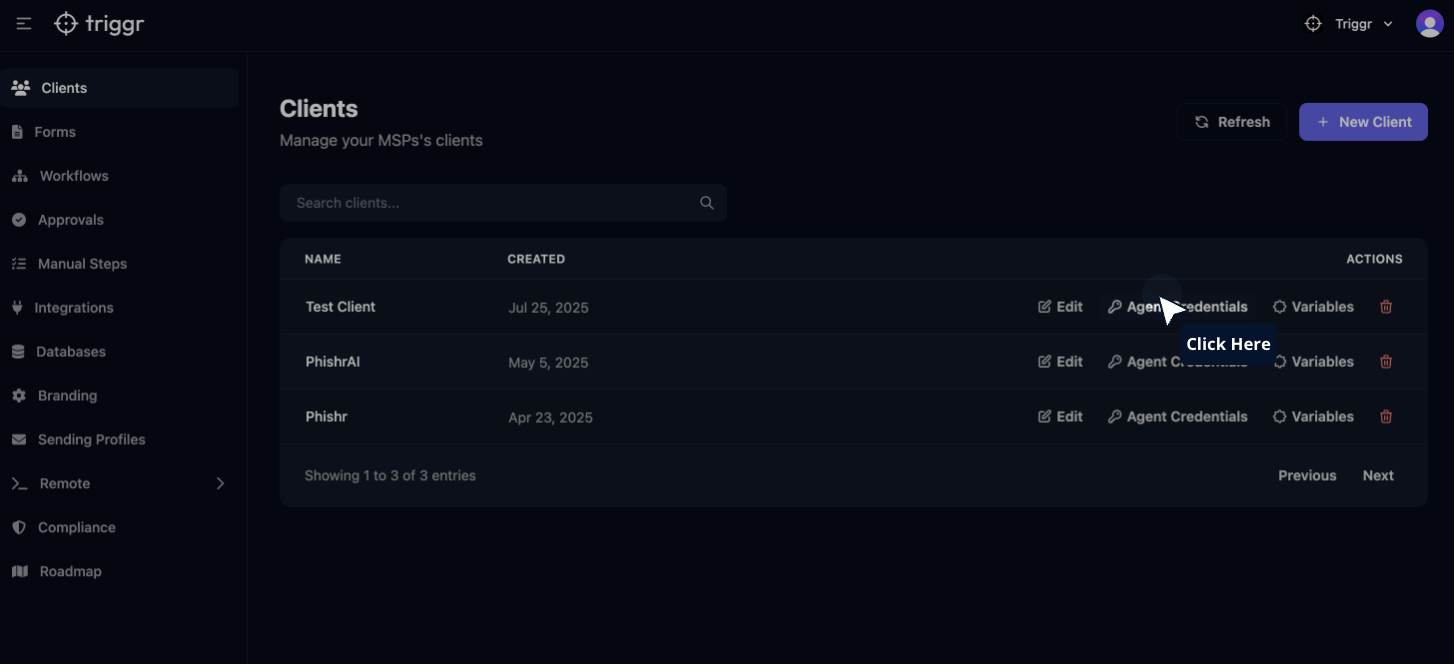Edit the PhishrAI client
The width and height of the screenshot is (1454, 664).
[x=1060, y=362]
